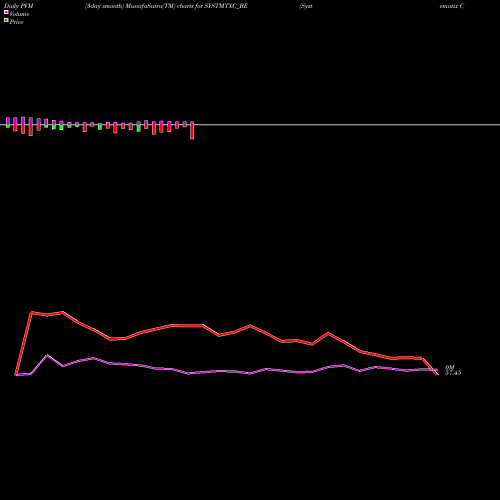Click the Price legend color swatch
The height and width of the screenshot is (500, 500).
(6, 20)
